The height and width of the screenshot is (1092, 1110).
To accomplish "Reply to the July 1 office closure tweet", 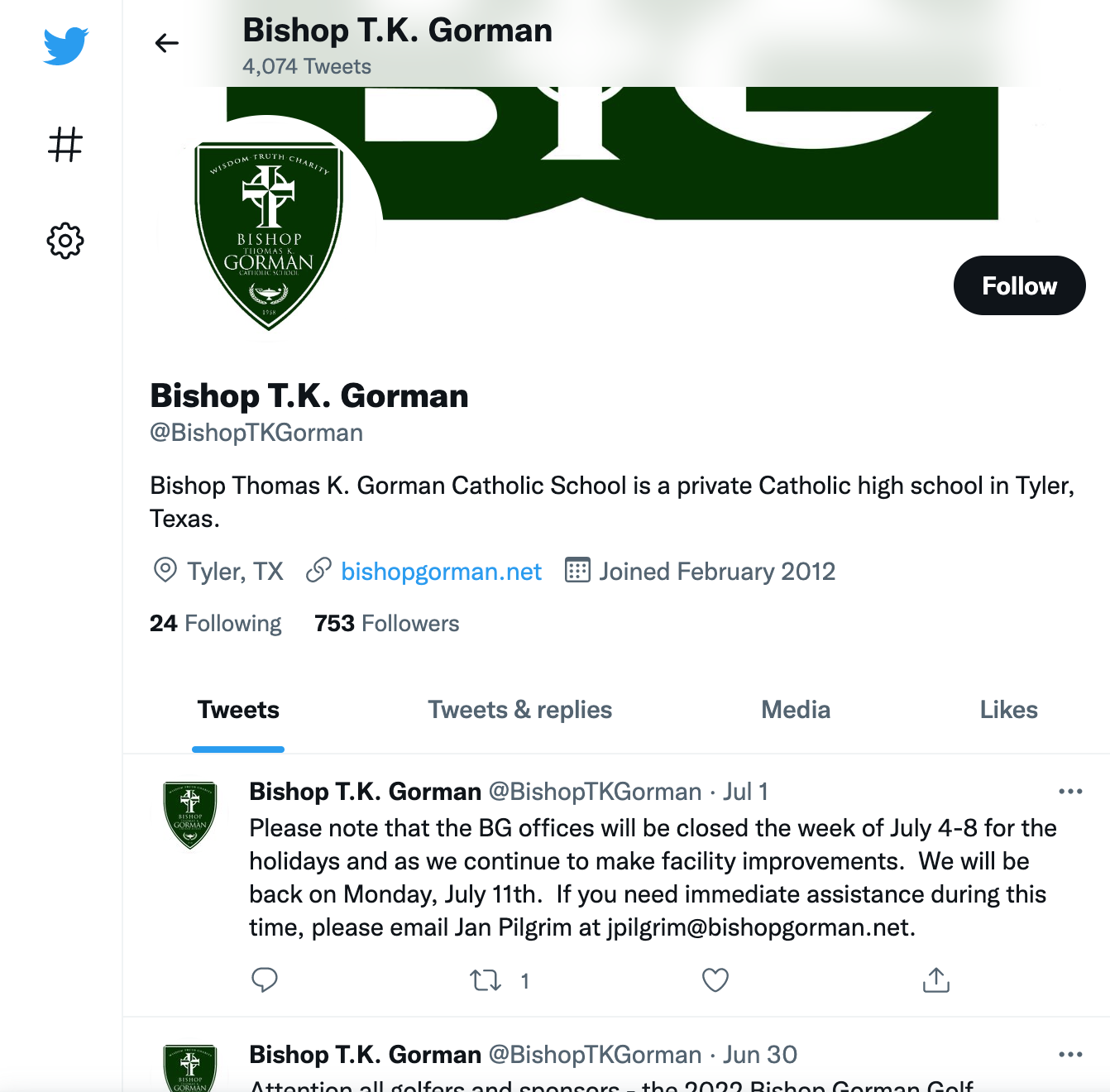I will click(265, 980).
